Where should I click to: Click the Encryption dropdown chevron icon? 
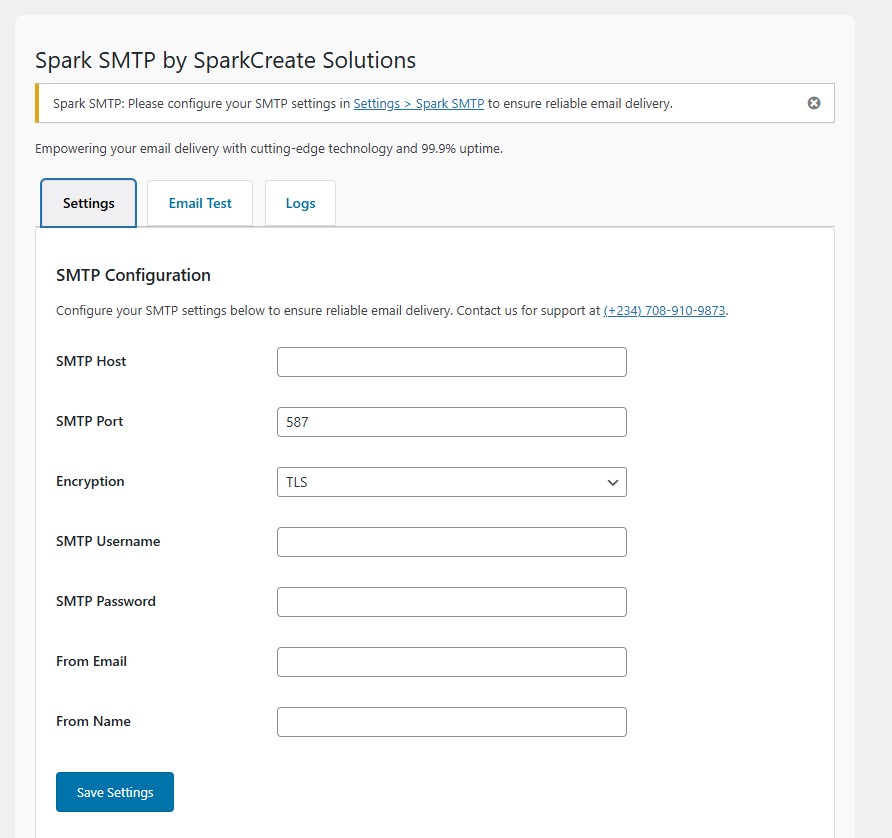[611, 482]
